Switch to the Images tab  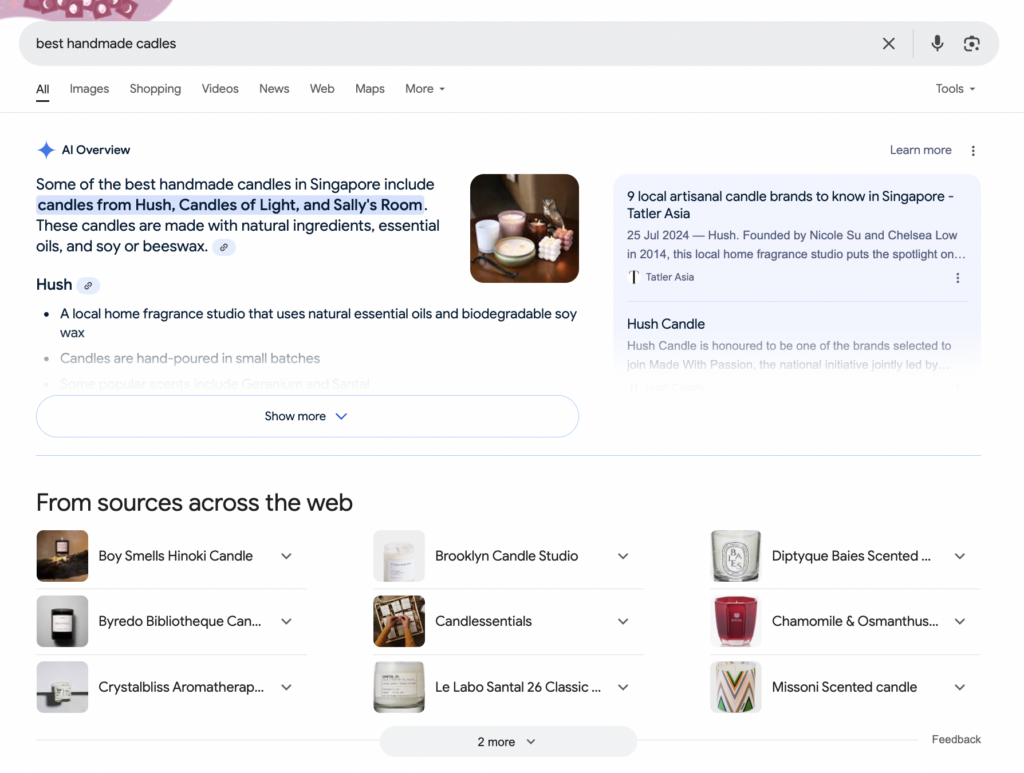pos(89,89)
